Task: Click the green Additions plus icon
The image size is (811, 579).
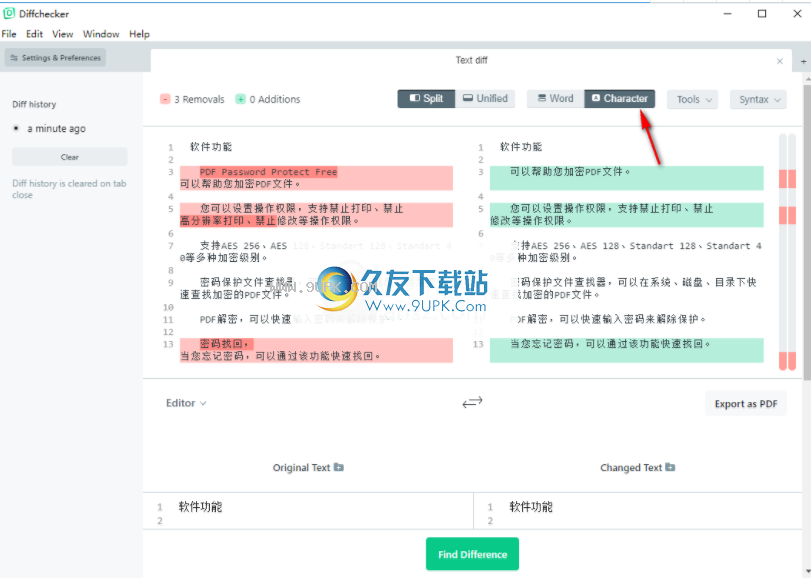Action: tap(241, 99)
